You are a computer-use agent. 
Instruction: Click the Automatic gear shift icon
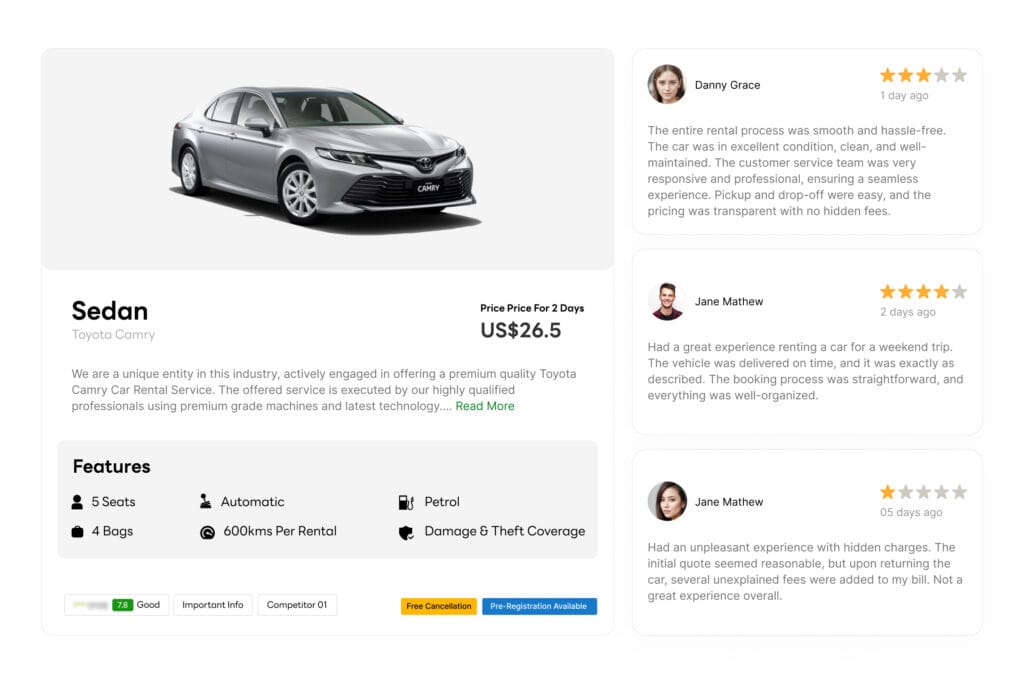(x=206, y=502)
